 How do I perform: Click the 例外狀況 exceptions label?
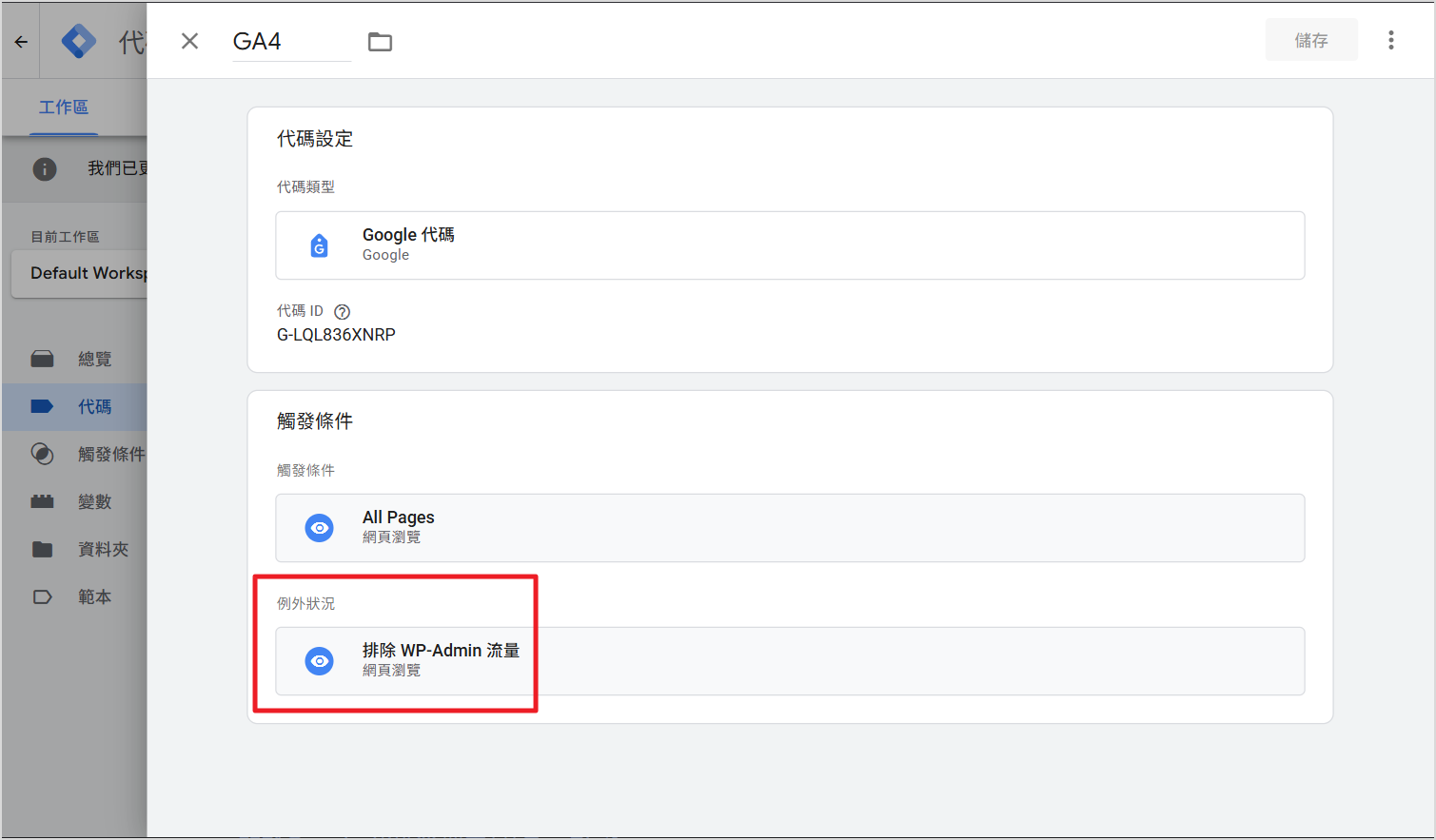[305, 604]
